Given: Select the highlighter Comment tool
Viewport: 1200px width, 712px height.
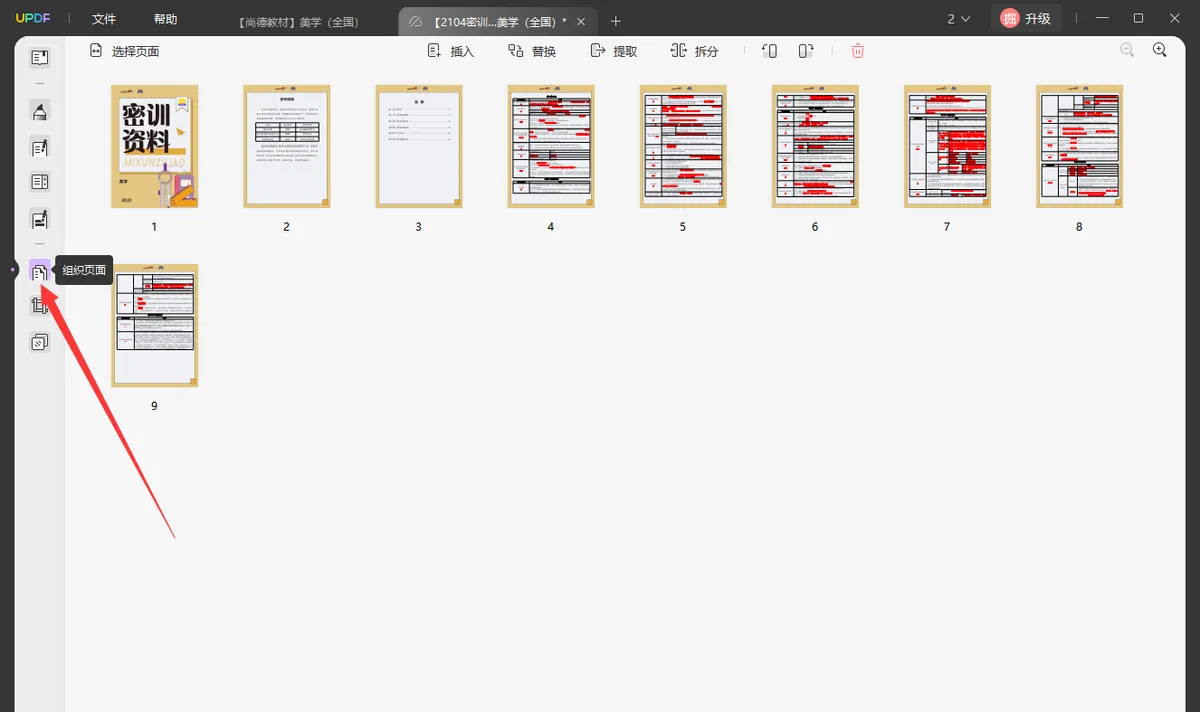Looking at the screenshot, I should [39, 111].
